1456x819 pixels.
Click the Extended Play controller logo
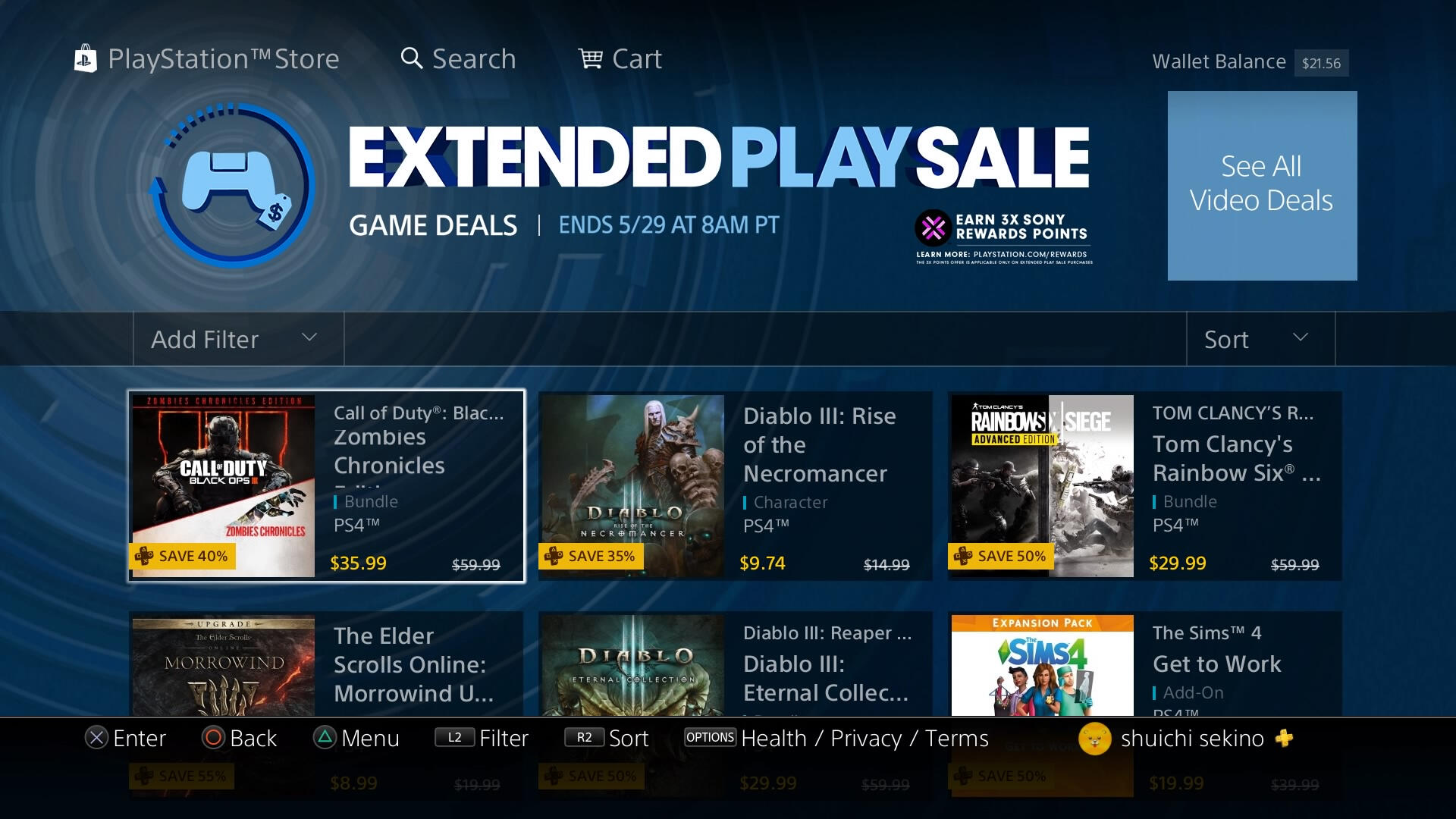(x=232, y=186)
